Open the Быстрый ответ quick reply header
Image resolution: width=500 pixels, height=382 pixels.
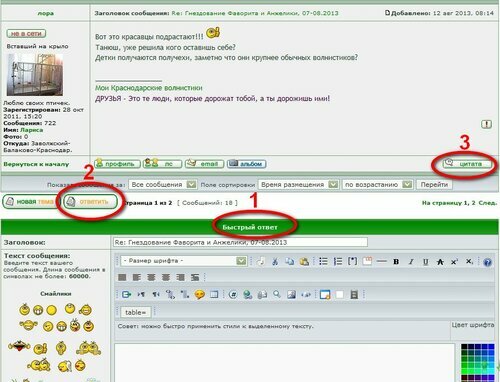point(250,227)
